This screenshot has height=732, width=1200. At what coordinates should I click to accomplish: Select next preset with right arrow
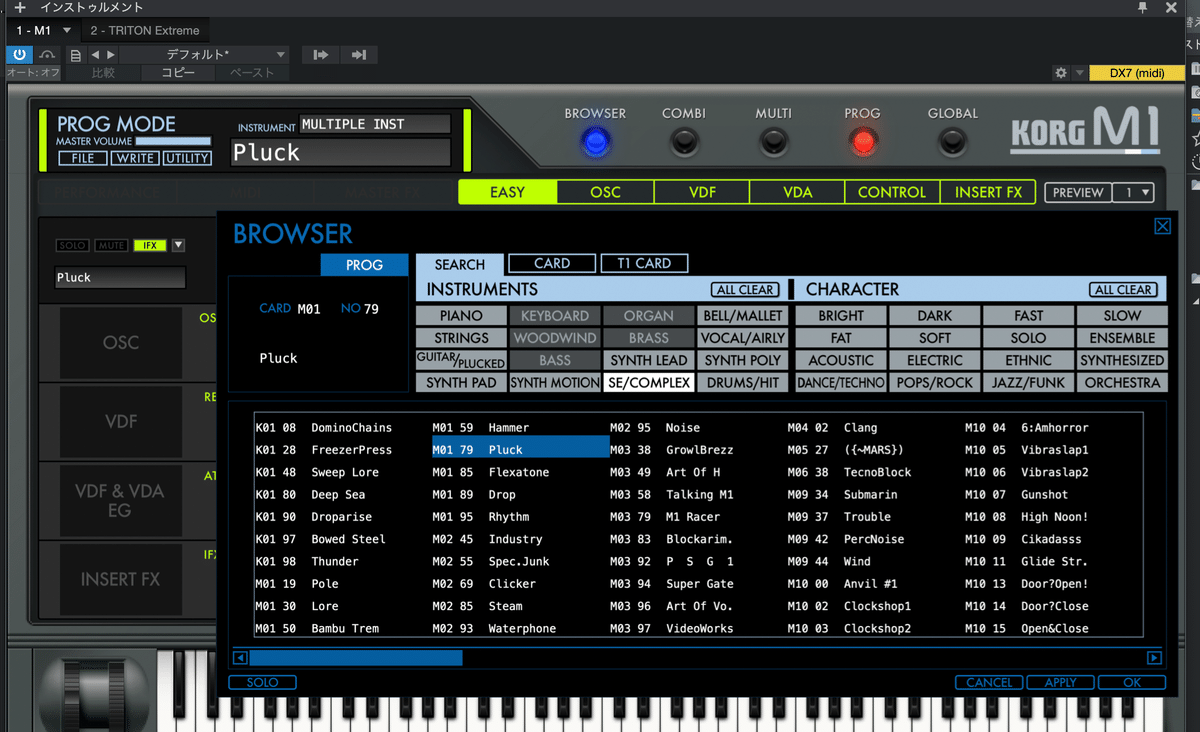tap(111, 55)
